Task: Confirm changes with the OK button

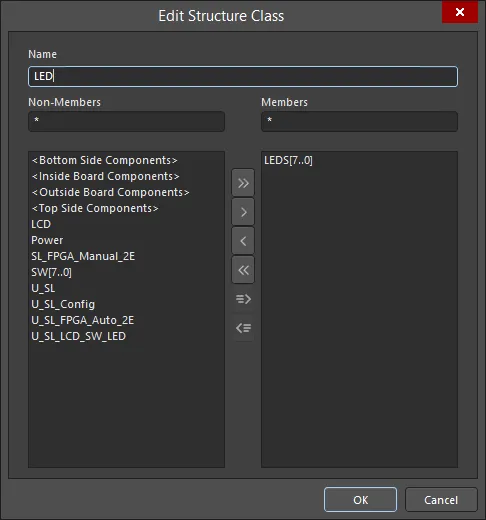Action: (x=360, y=500)
